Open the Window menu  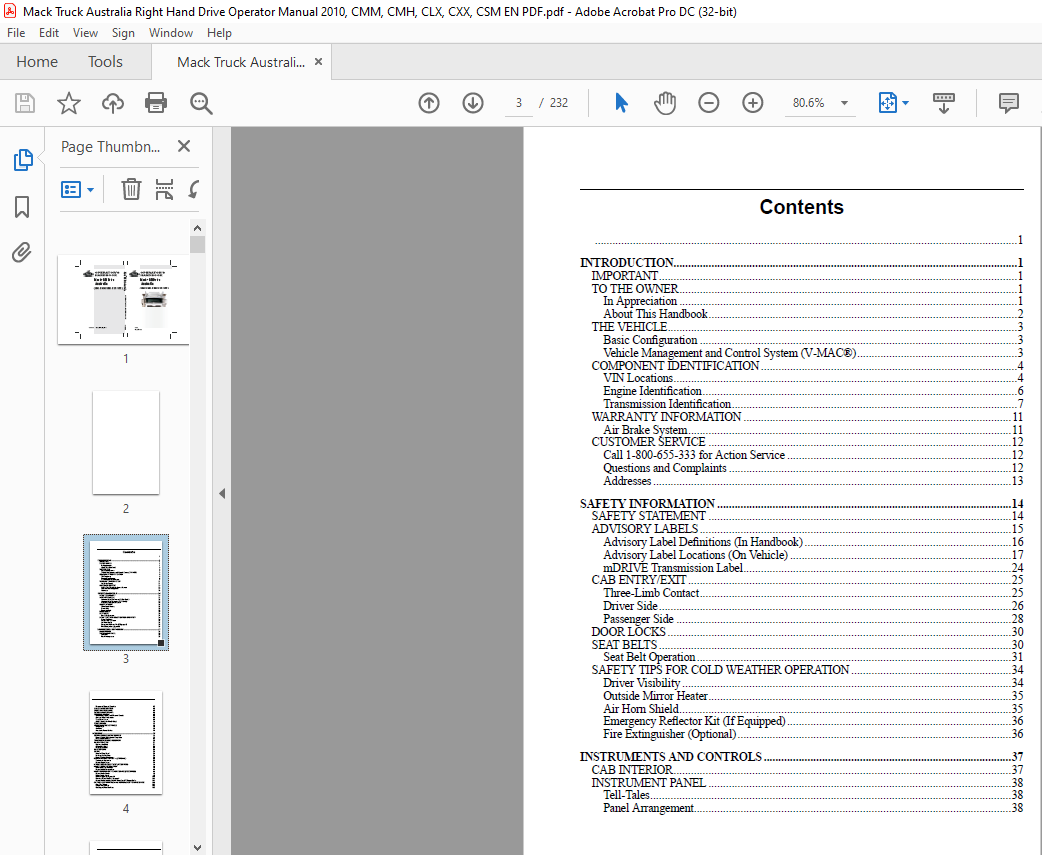tap(171, 33)
